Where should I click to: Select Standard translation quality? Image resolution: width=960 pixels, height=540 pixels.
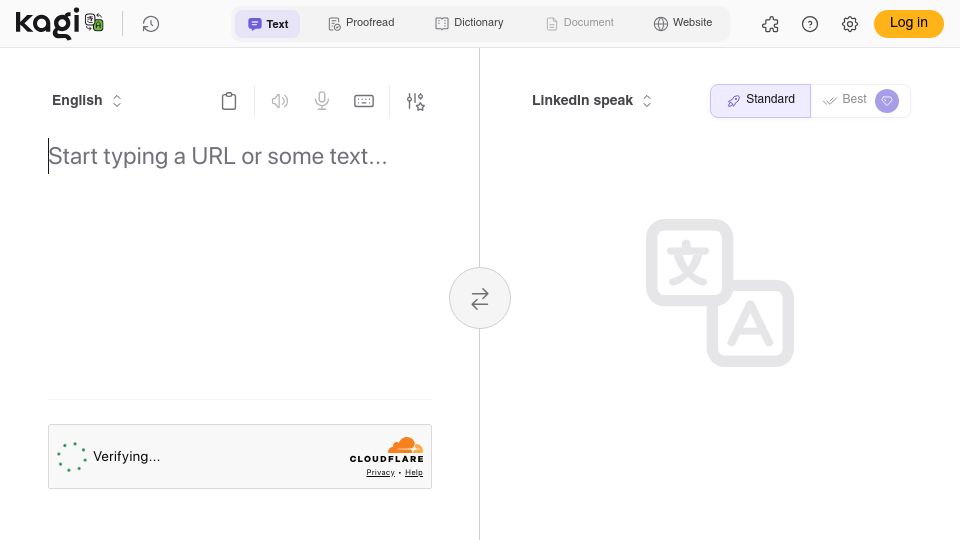click(x=760, y=100)
